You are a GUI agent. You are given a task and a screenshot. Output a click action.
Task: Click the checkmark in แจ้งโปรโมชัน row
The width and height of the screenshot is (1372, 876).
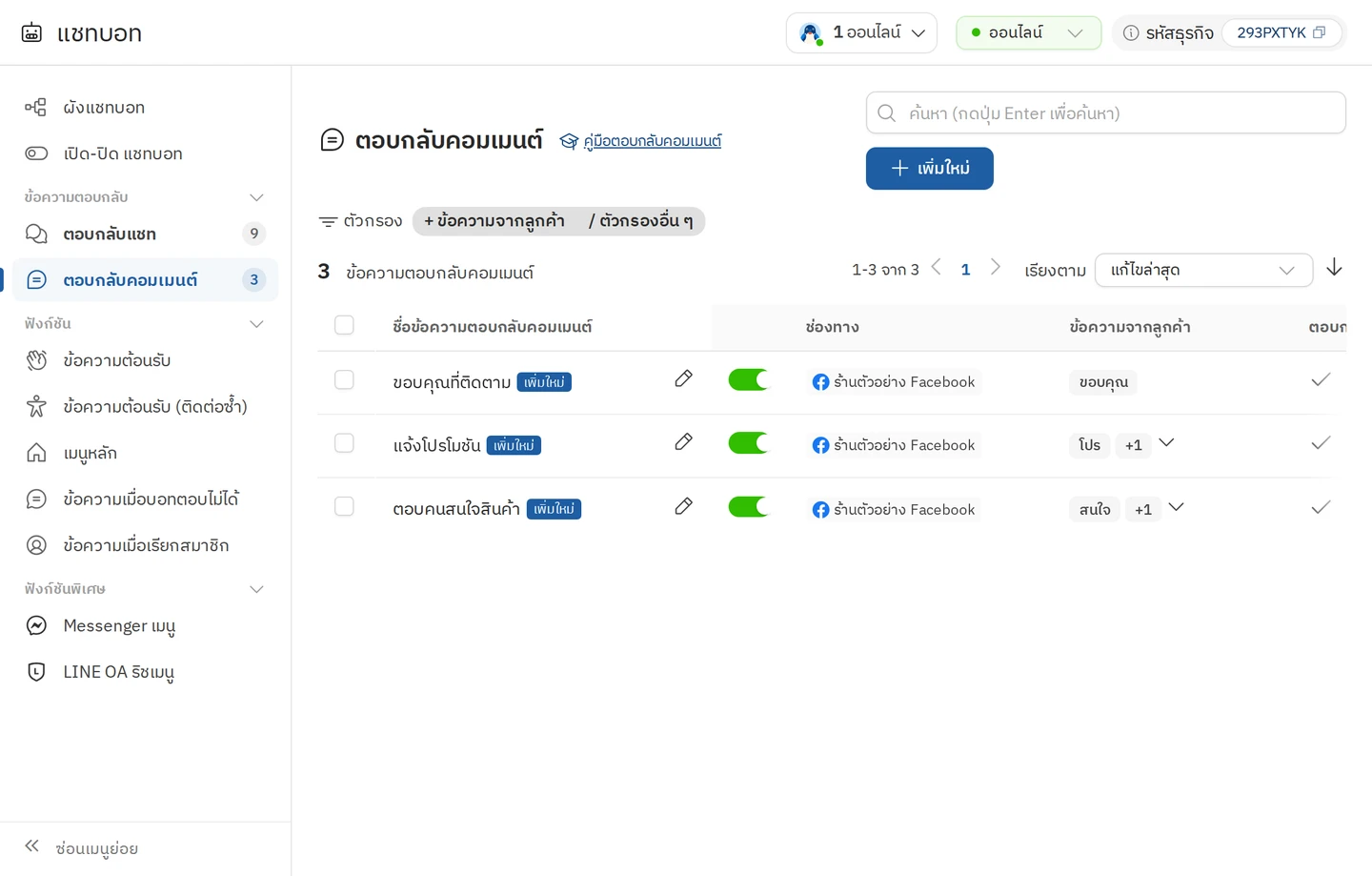point(1321,443)
